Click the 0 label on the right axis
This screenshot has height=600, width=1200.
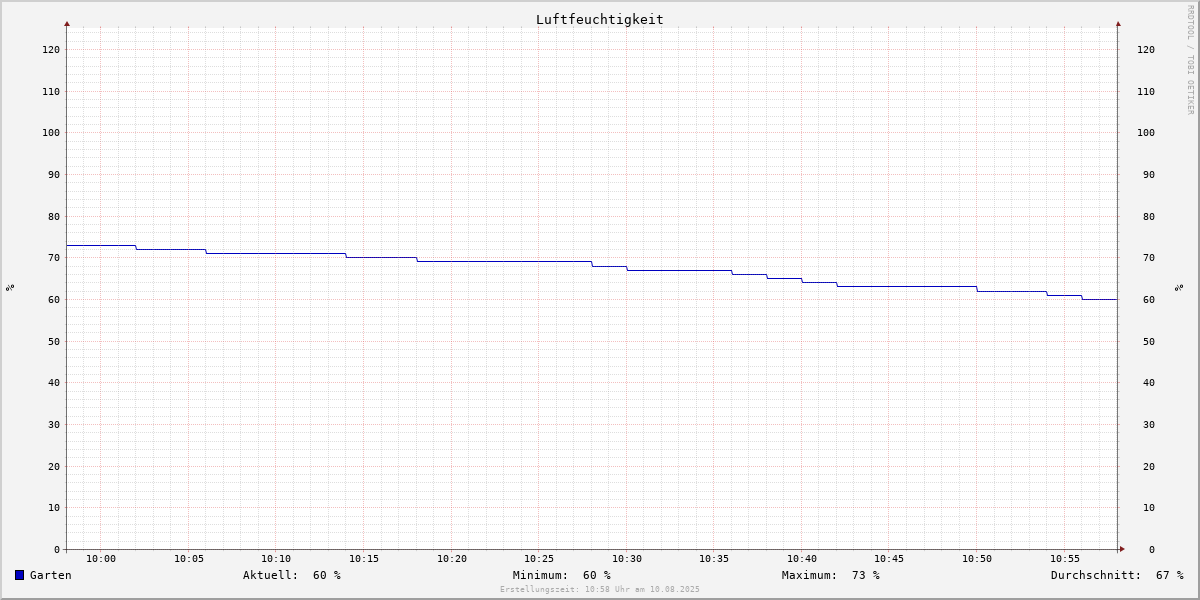click(1152, 550)
